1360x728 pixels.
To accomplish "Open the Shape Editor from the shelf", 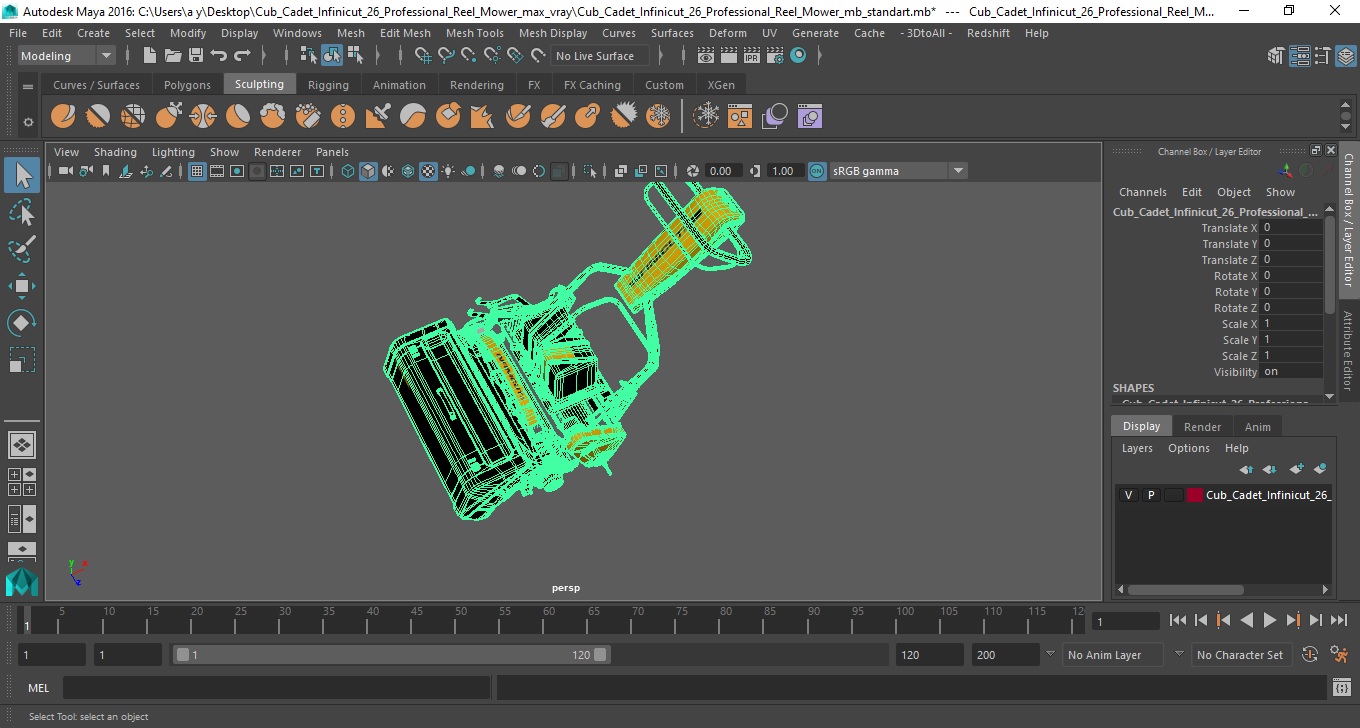I will (810, 117).
